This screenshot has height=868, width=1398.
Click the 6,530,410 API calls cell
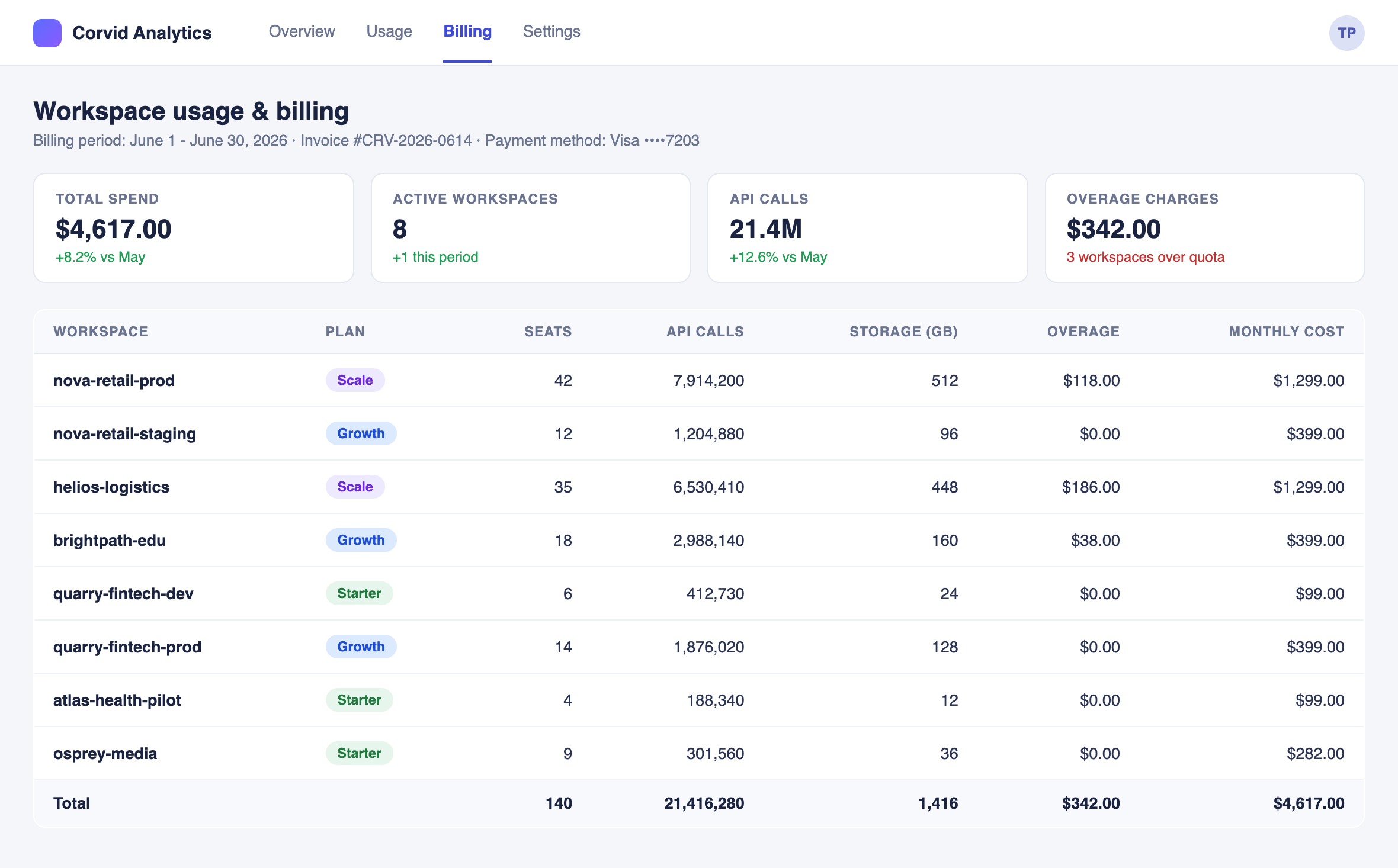[x=708, y=487]
